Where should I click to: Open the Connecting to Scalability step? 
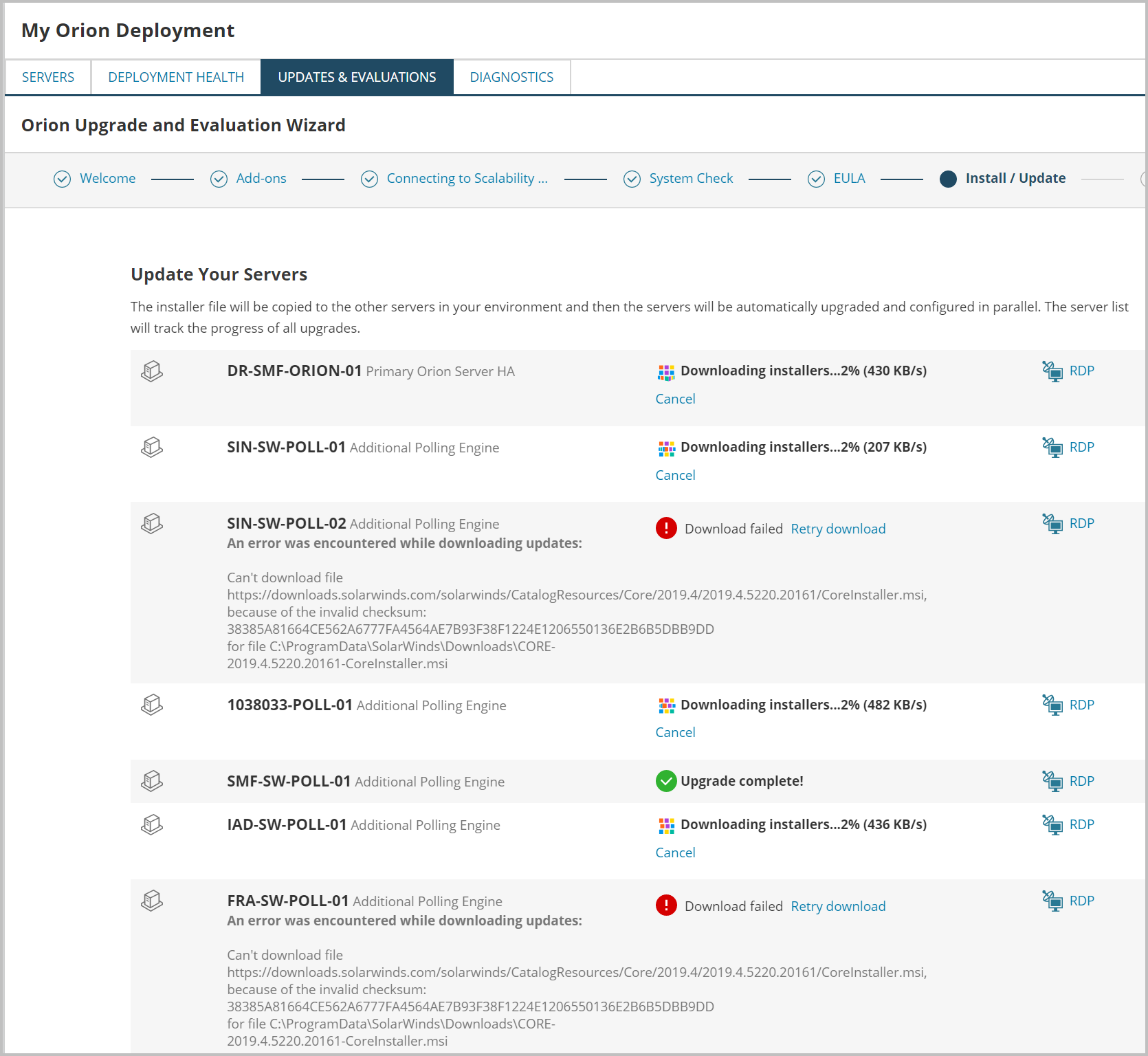click(467, 178)
